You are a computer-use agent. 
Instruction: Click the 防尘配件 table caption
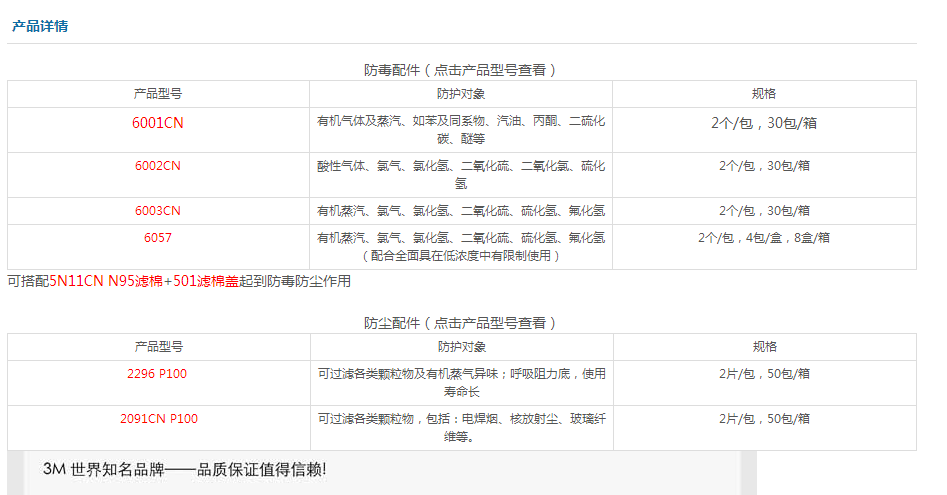[x=460, y=324]
